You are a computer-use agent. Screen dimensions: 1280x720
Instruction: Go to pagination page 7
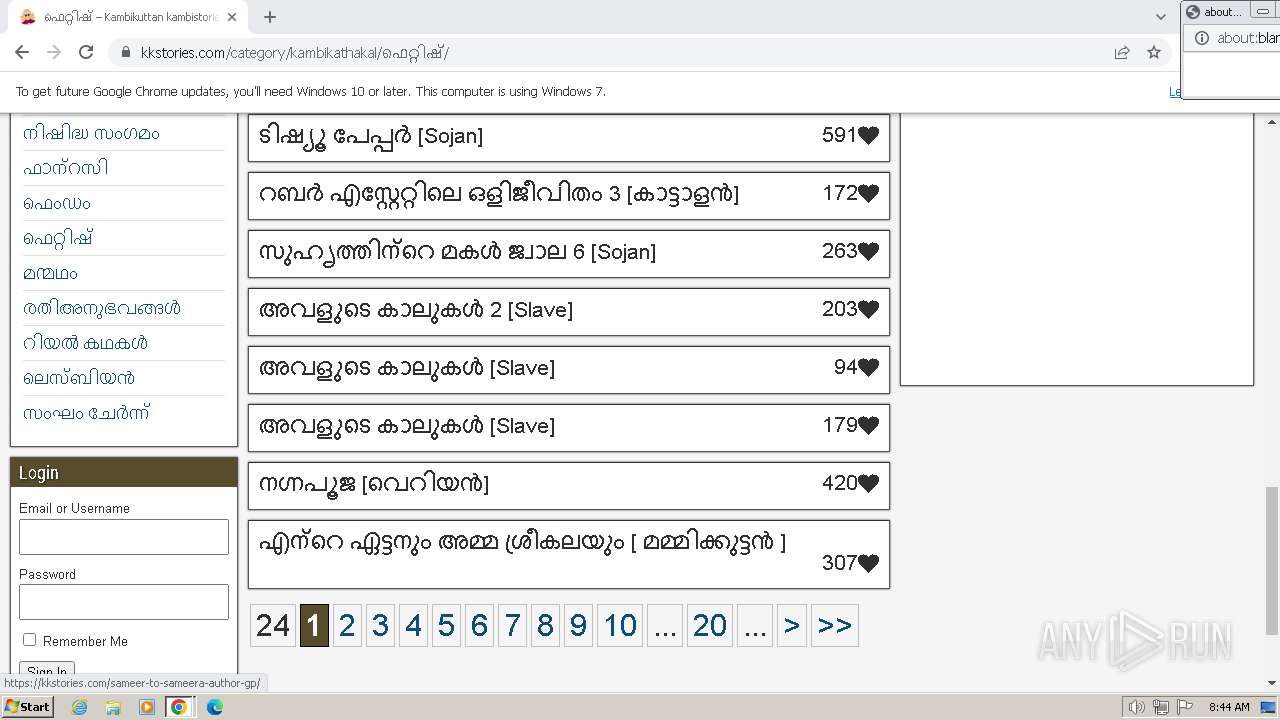(x=512, y=626)
